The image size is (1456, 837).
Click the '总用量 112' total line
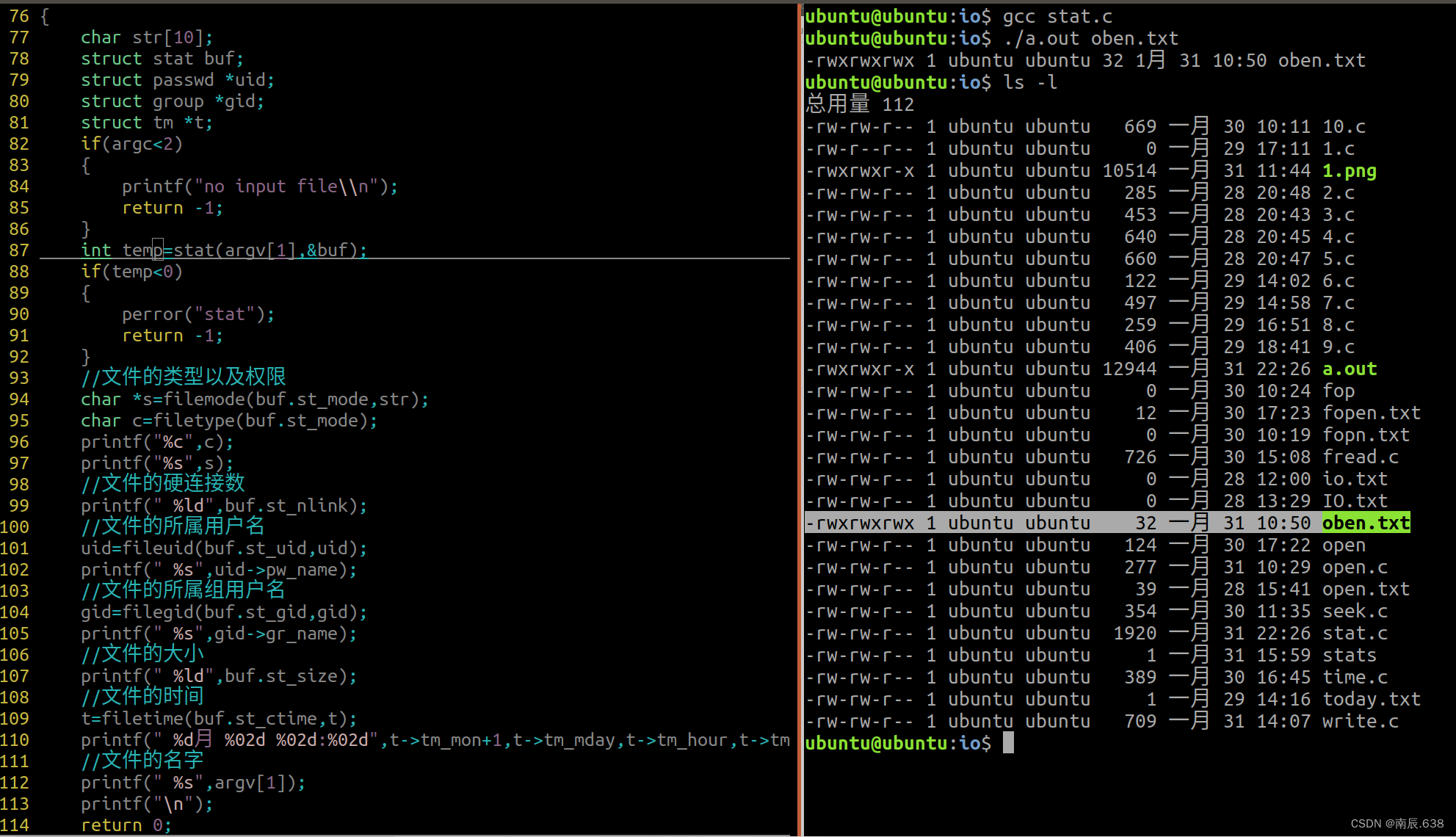(859, 104)
